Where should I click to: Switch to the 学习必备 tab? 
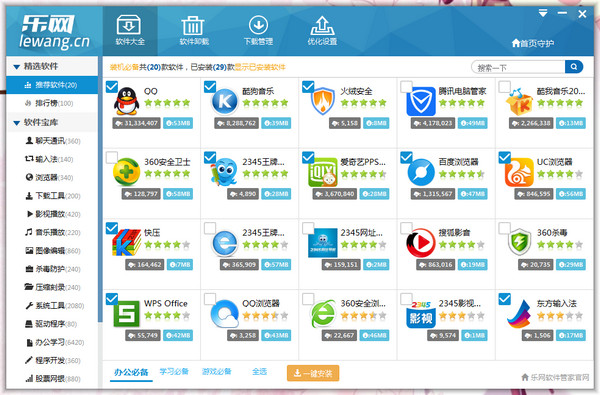point(174,372)
